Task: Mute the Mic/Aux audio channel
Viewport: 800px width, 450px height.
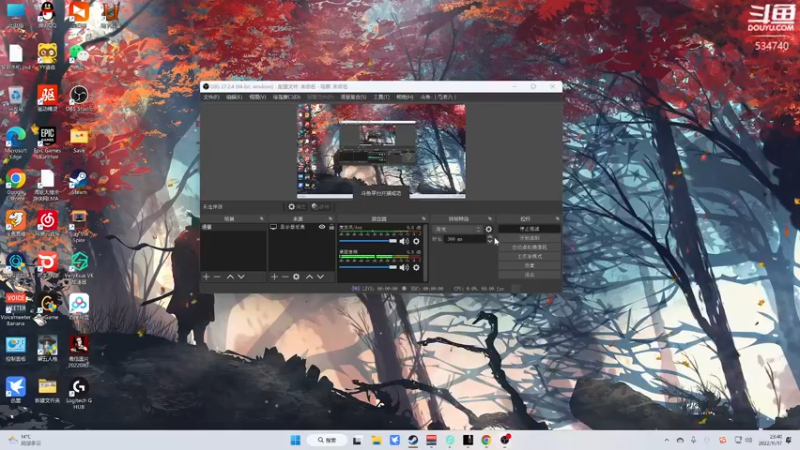Action: point(404,241)
